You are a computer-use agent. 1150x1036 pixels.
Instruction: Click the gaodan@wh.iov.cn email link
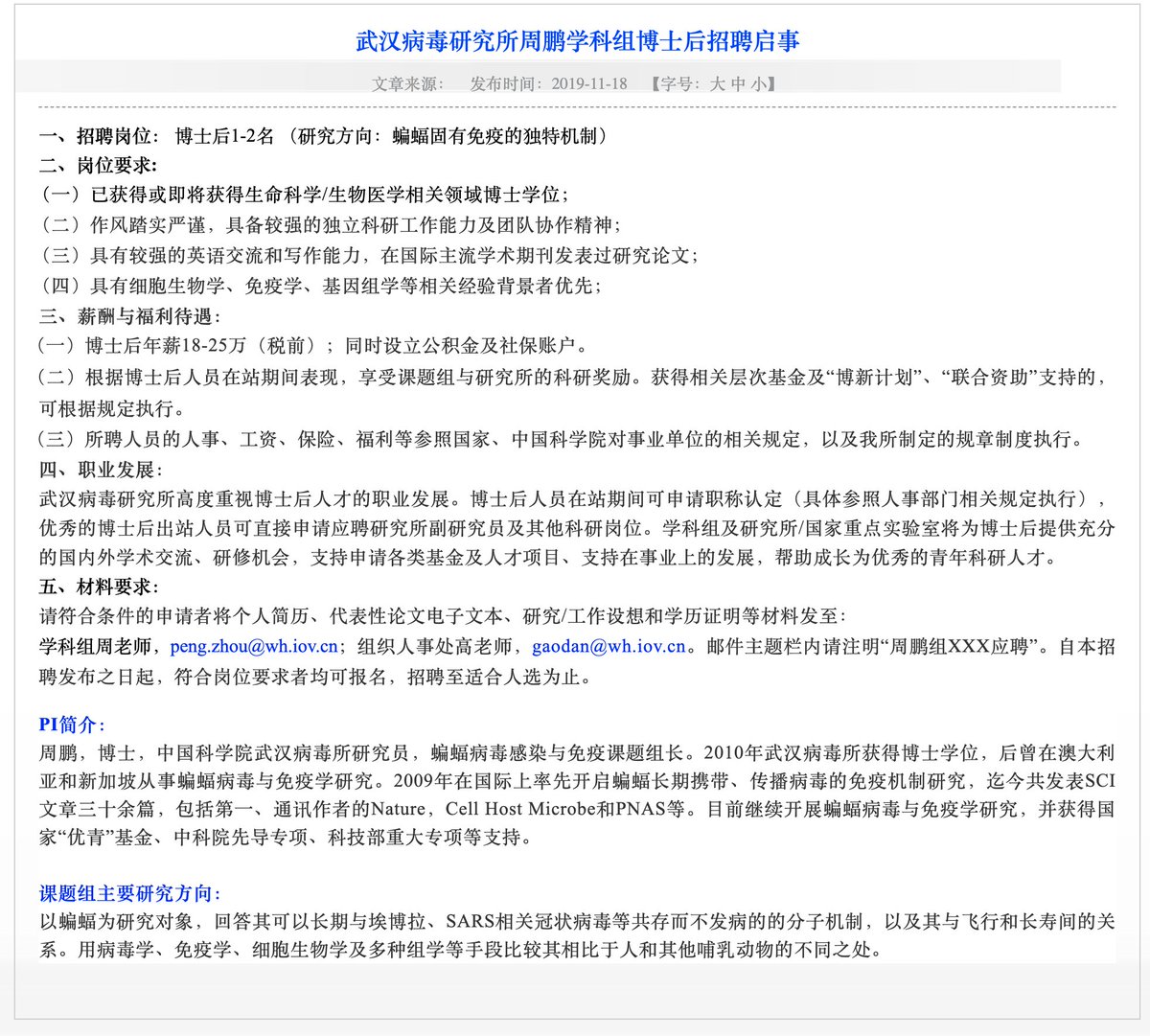(x=609, y=647)
